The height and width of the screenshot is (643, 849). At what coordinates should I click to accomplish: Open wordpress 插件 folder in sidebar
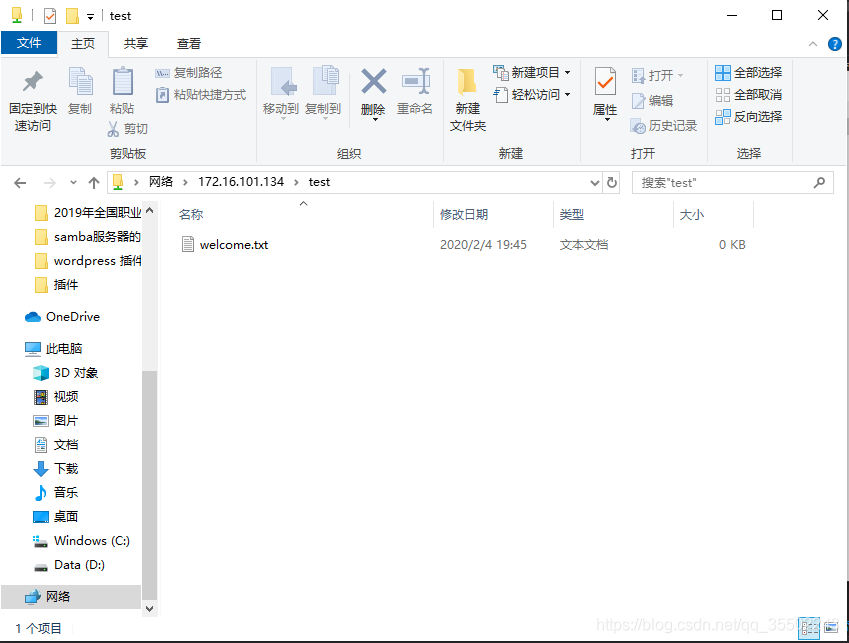[88, 261]
